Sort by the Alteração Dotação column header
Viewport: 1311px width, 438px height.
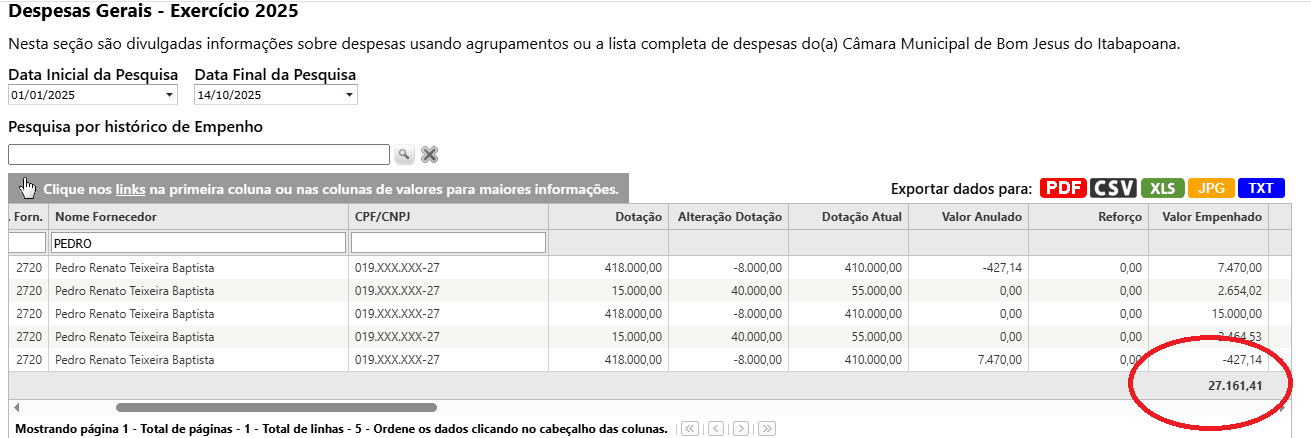click(x=728, y=217)
